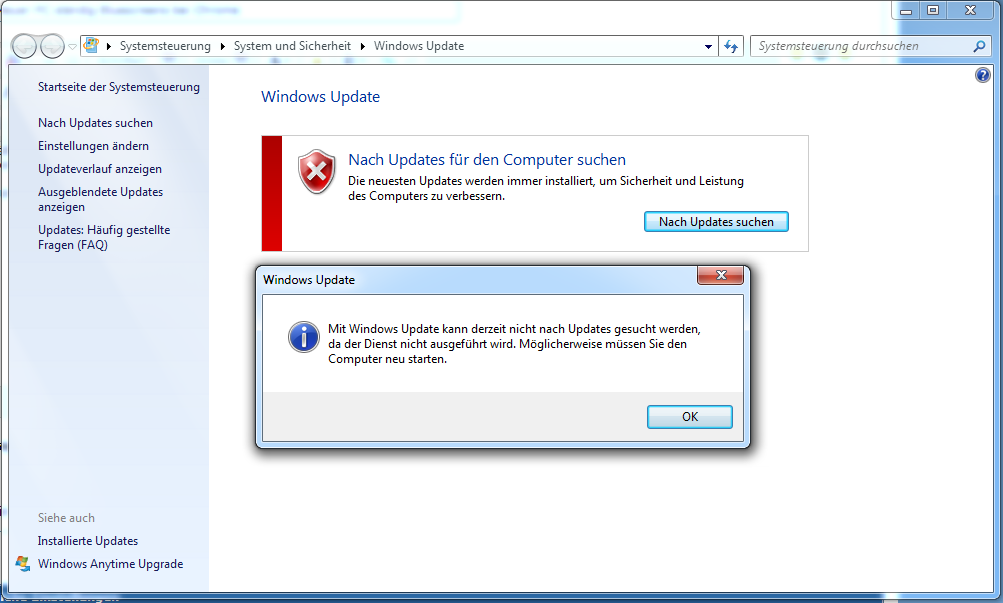Open Updateverlauf anzeigen link

100,169
